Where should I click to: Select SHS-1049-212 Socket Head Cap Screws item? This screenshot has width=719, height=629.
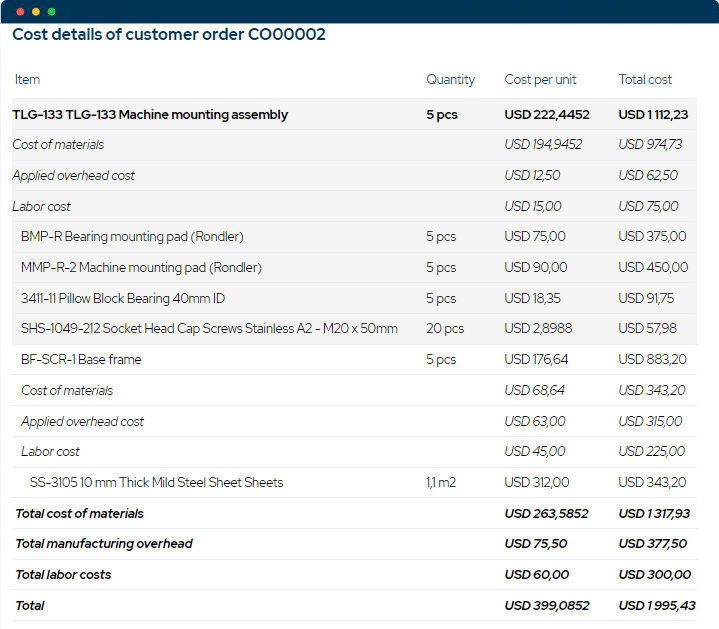[x=209, y=329]
